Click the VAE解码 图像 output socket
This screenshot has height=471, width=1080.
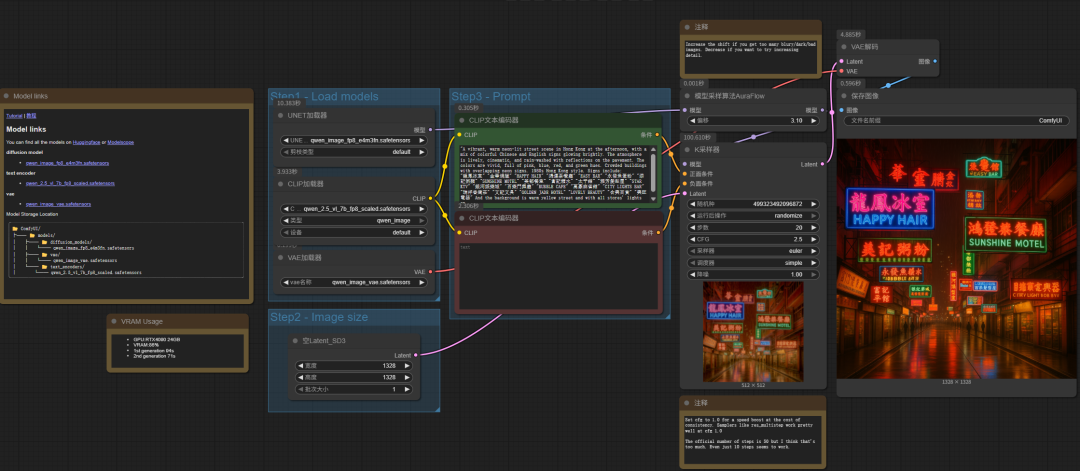[x=935, y=61]
